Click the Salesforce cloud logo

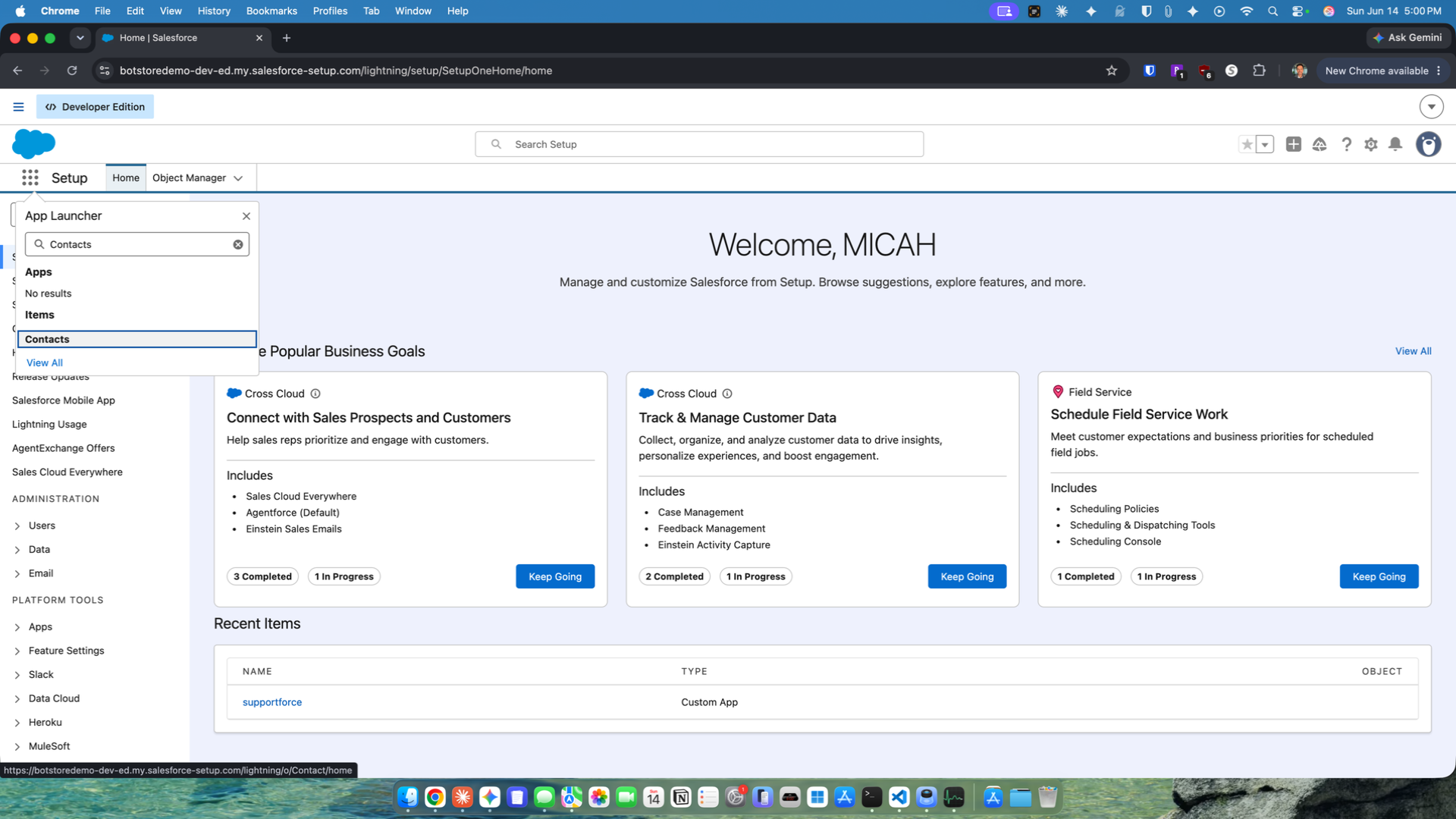point(34,144)
